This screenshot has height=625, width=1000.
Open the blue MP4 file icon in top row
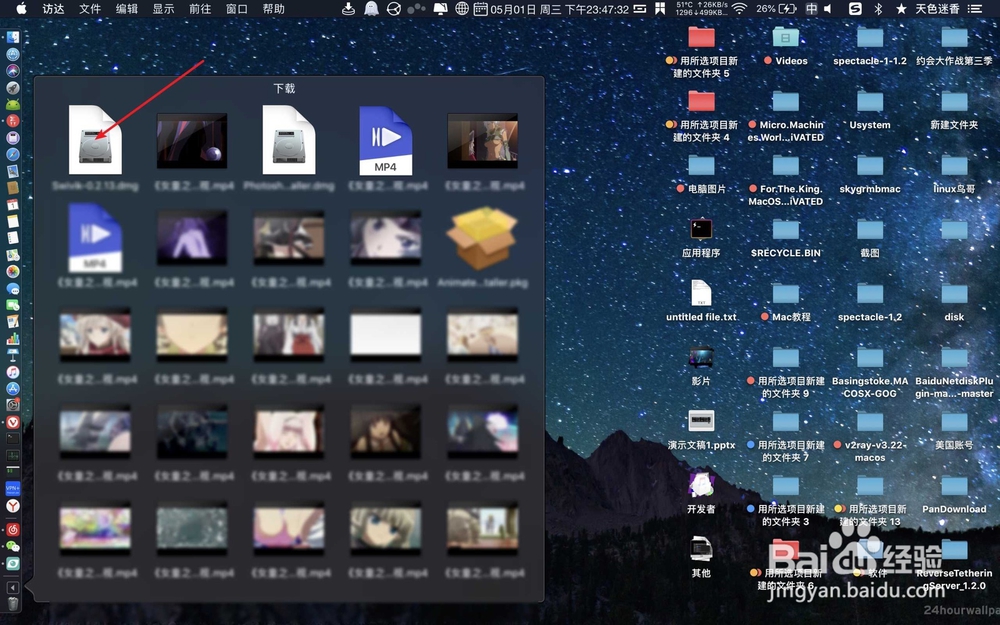point(385,141)
